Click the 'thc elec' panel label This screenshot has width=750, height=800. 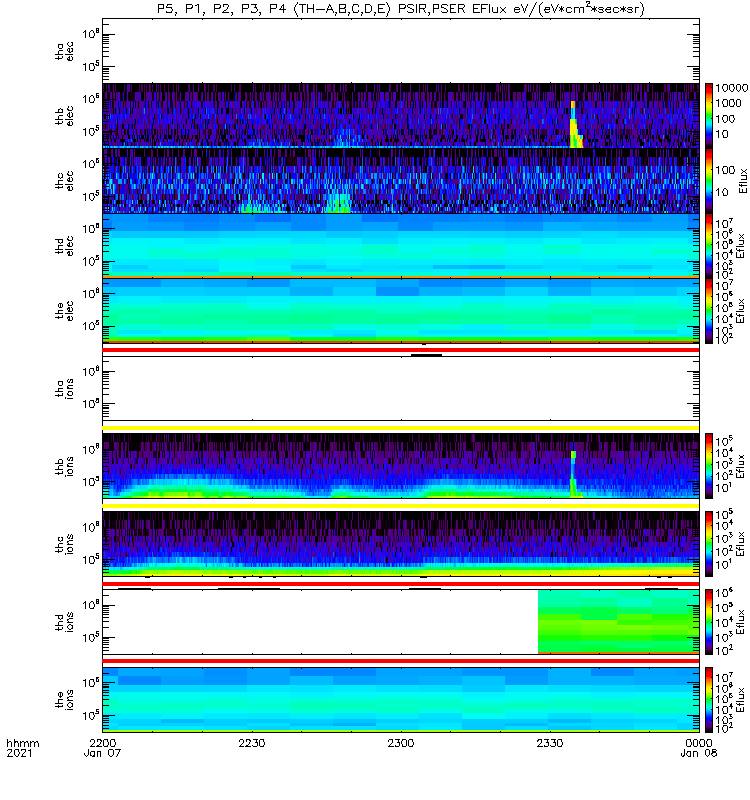pos(64,181)
